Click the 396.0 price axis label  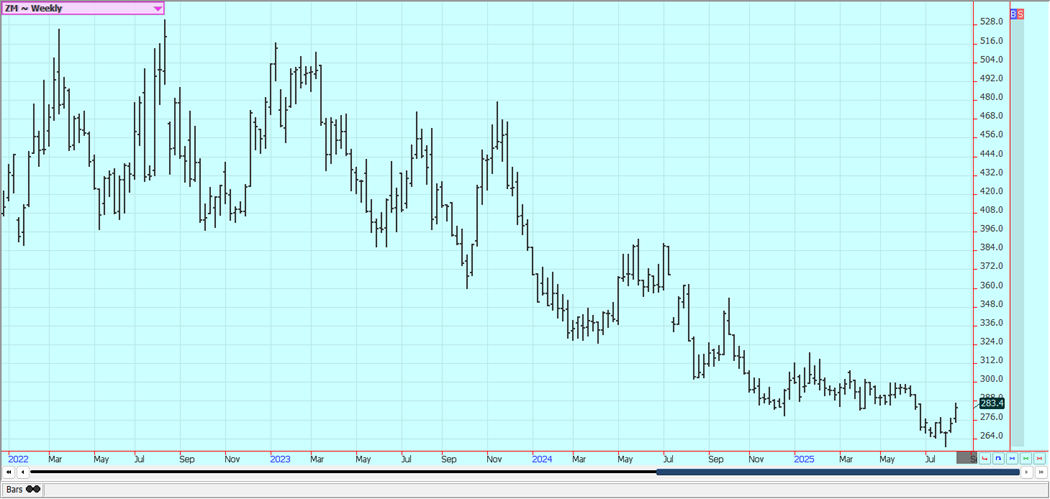(992, 229)
